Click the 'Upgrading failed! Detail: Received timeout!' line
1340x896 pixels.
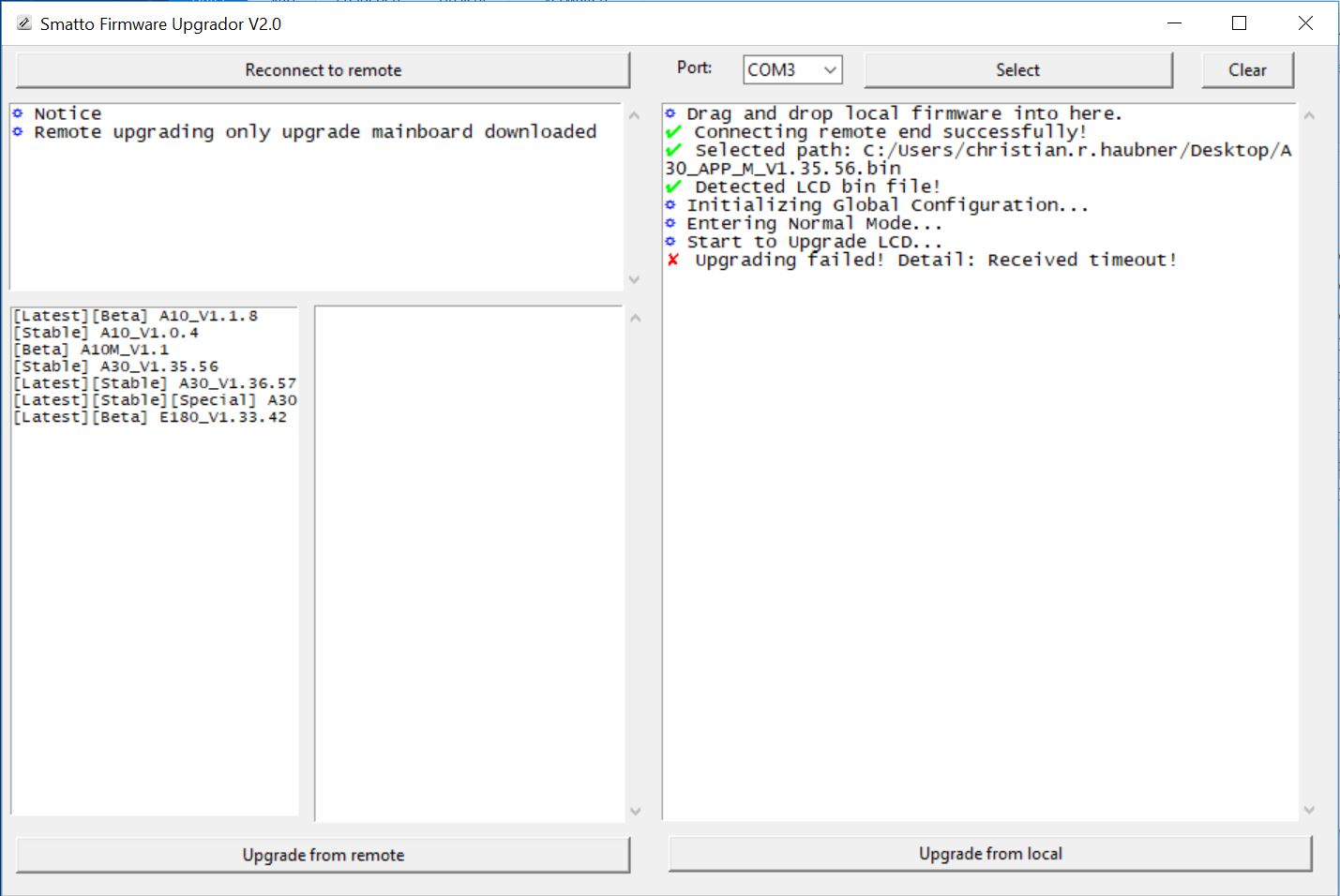[x=936, y=260]
